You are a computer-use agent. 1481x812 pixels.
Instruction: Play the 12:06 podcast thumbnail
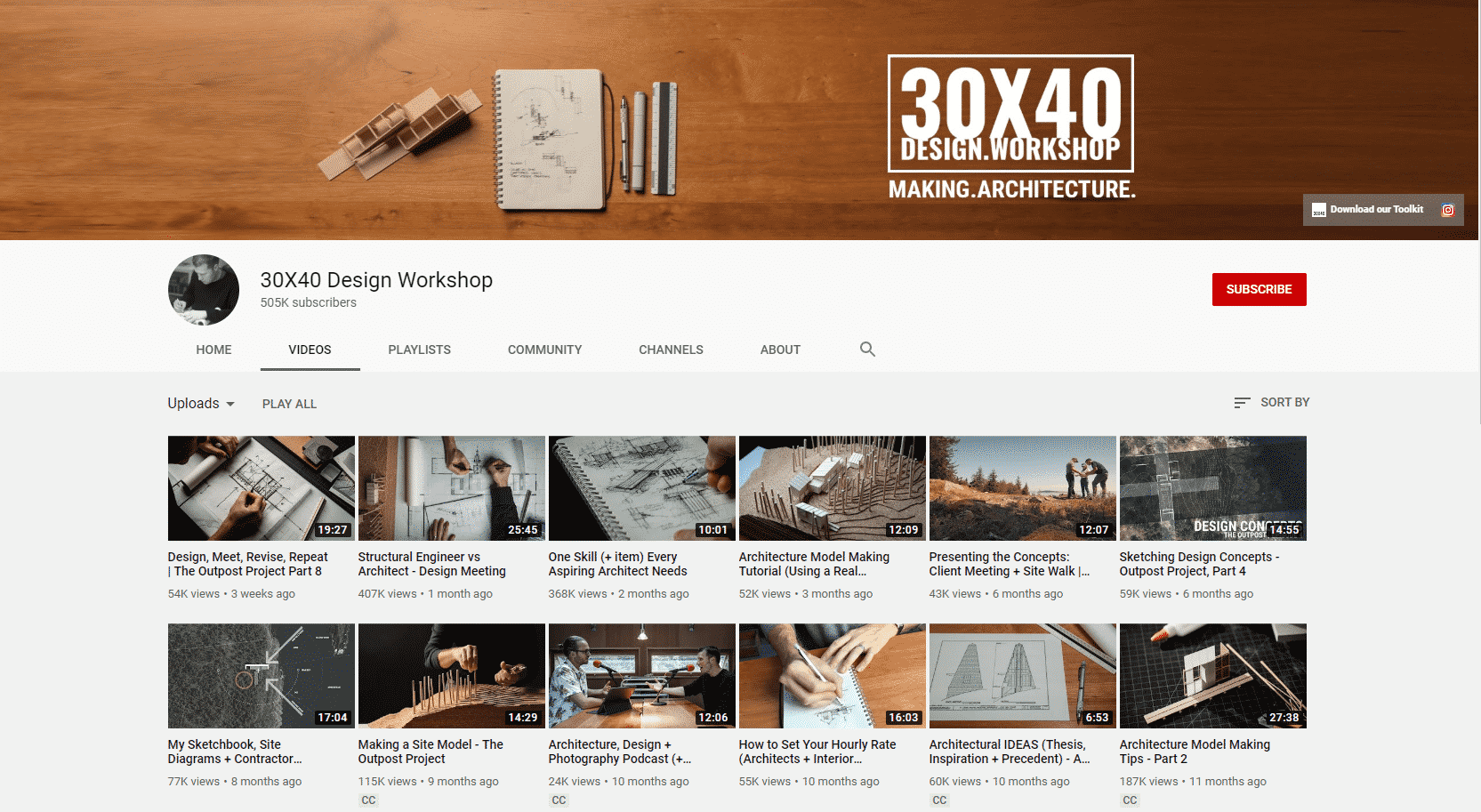[x=642, y=676]
